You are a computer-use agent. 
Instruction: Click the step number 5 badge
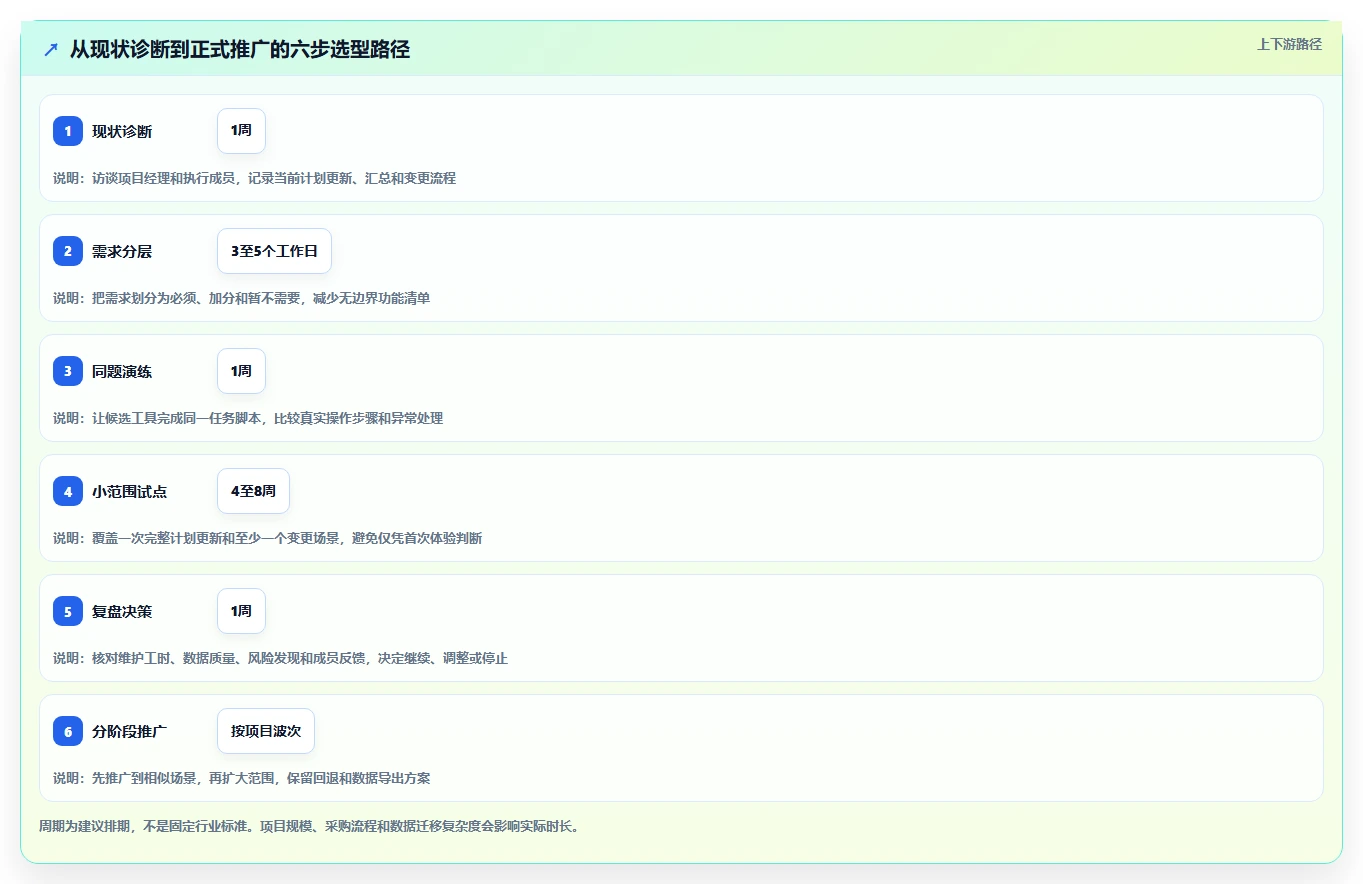(x=68, y=611)
